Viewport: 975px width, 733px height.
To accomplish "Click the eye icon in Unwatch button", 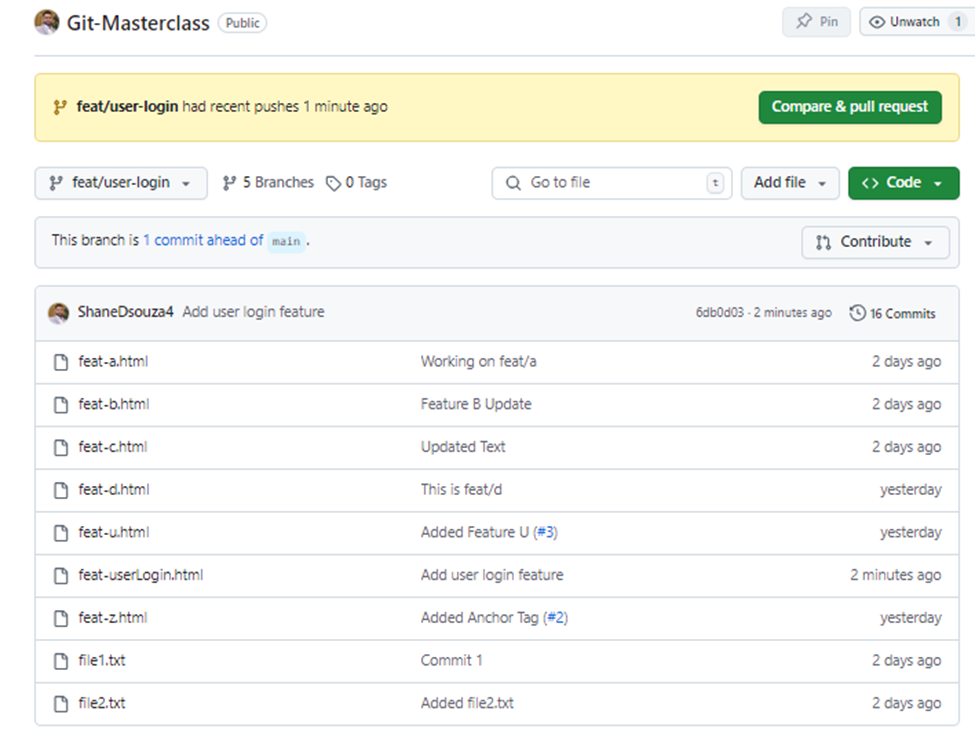I will [x=877, y=22].
